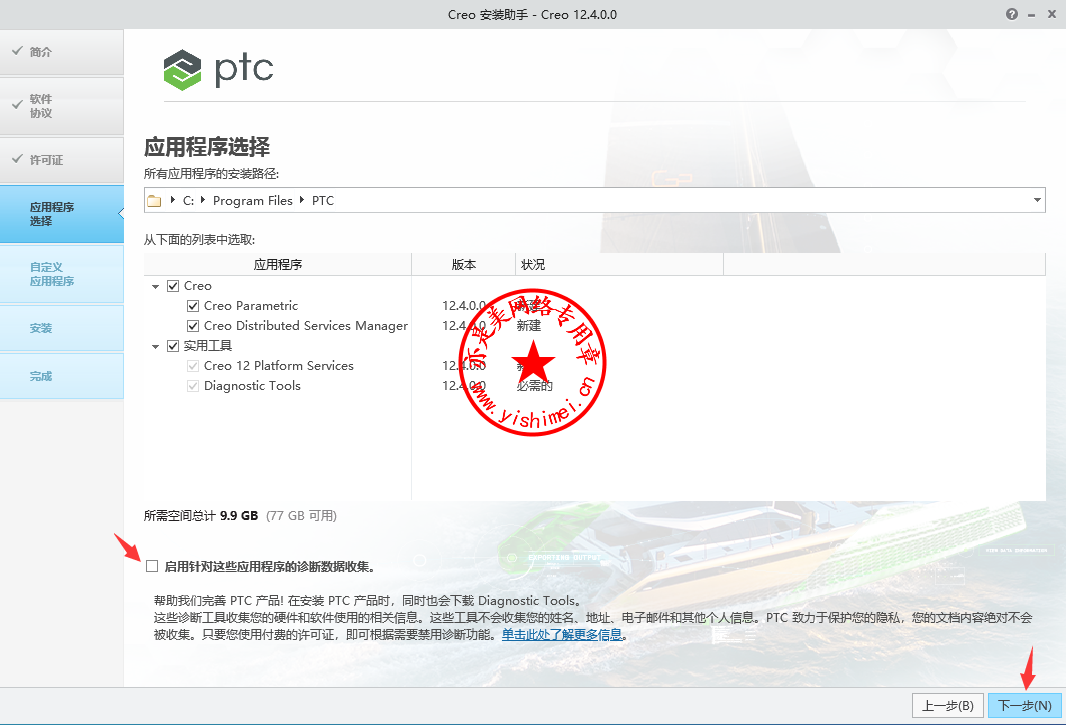
Task: Open the install path dropdown arrow
Action: (1037, 200)
